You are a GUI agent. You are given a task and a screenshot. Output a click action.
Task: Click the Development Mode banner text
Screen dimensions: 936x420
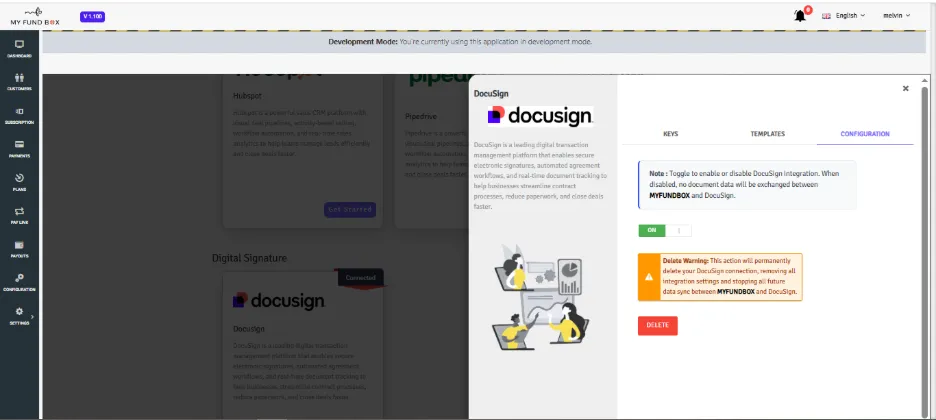pos(460,42)
